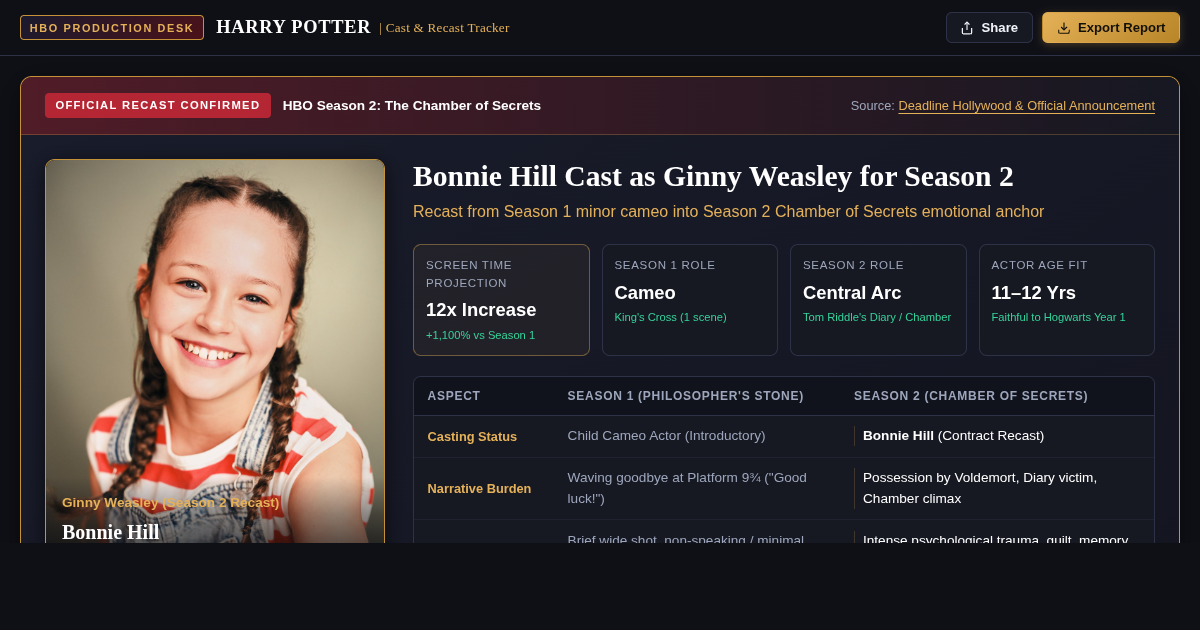Click the Bonnie Hill name under the photo
1200x630 pixels.
pos(110,532)
